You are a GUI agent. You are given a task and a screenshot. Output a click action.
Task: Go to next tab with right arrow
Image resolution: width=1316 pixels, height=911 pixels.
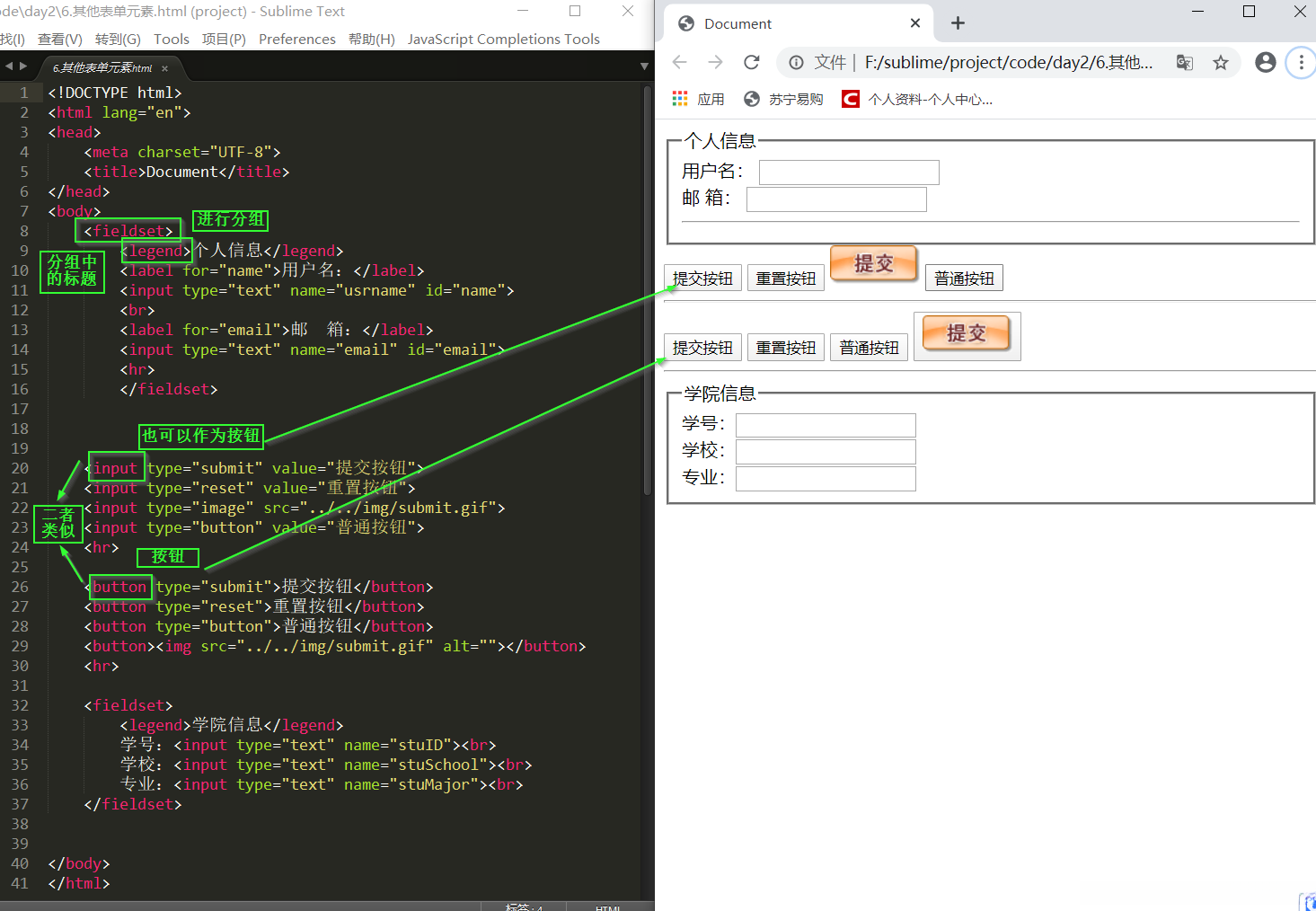pos(23,66)
